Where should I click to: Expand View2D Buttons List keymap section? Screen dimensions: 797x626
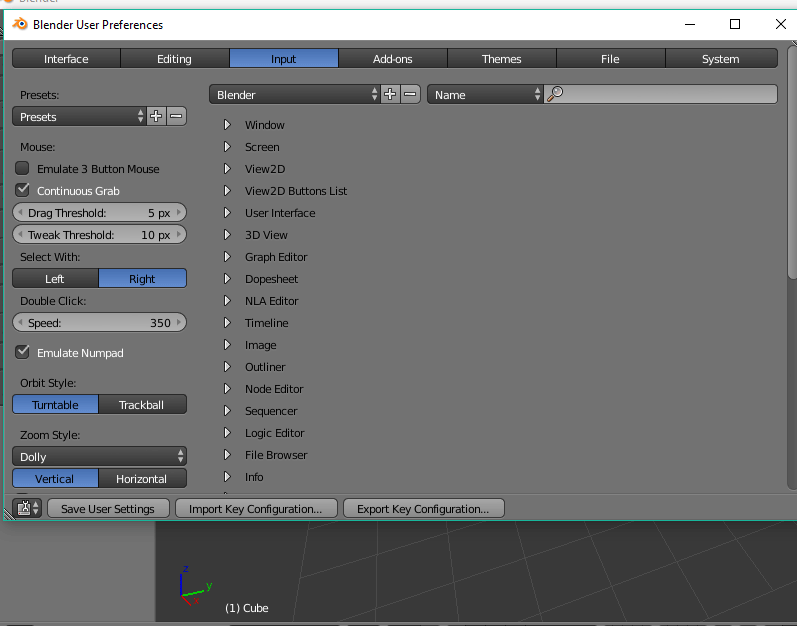[227, 191]
